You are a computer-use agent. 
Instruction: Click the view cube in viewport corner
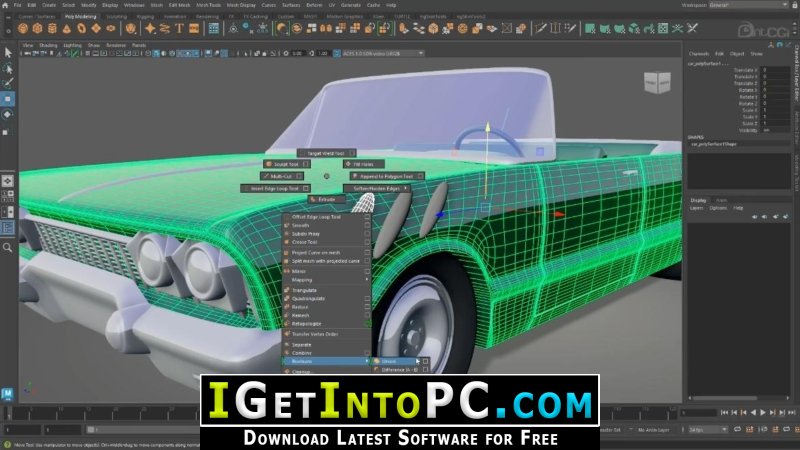pyautogui.click(x=657, y=82)
